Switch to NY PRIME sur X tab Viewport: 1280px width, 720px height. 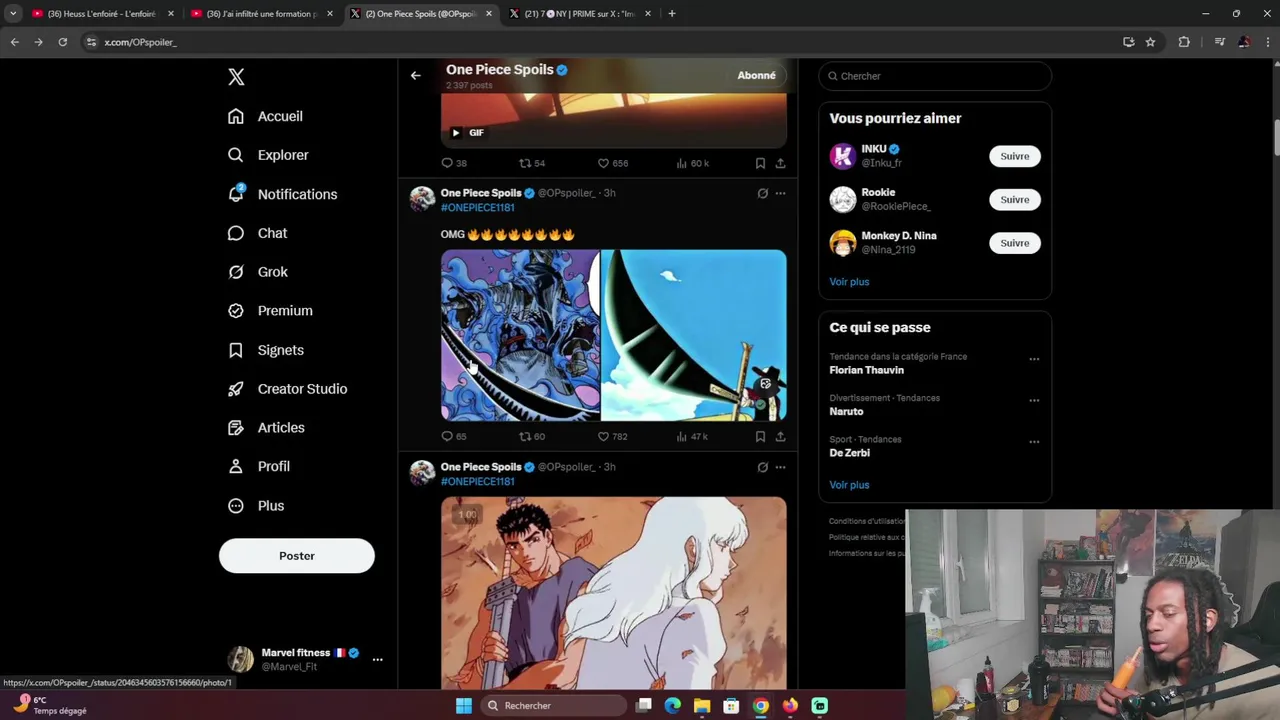[x=578, y=14]
